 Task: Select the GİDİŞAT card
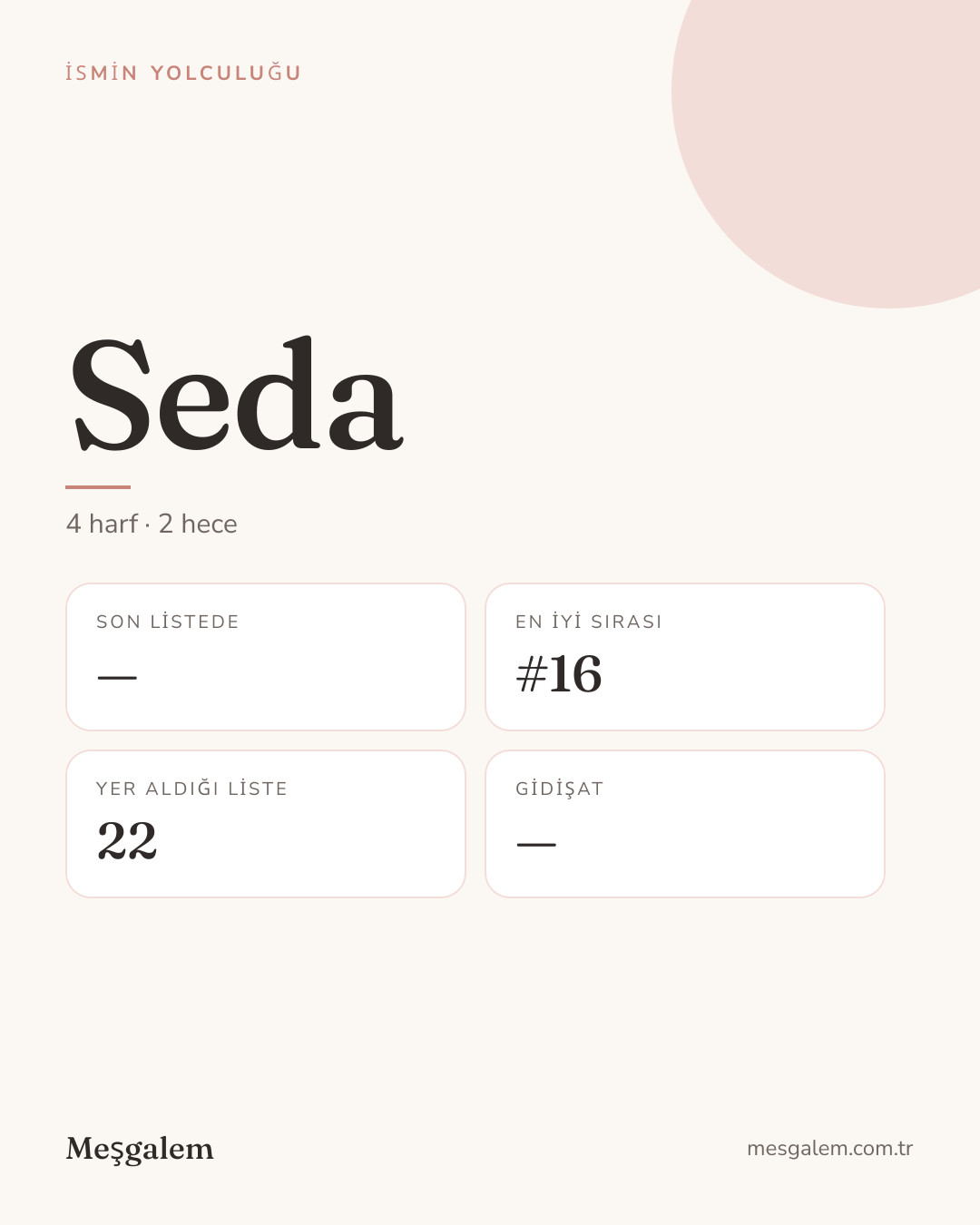[685, 824]
